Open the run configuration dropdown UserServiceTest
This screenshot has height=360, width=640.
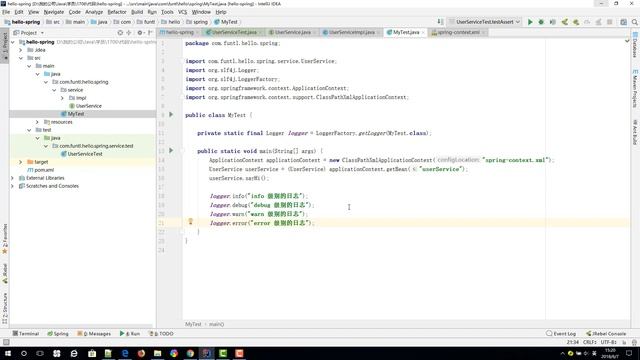coord(485,22)
